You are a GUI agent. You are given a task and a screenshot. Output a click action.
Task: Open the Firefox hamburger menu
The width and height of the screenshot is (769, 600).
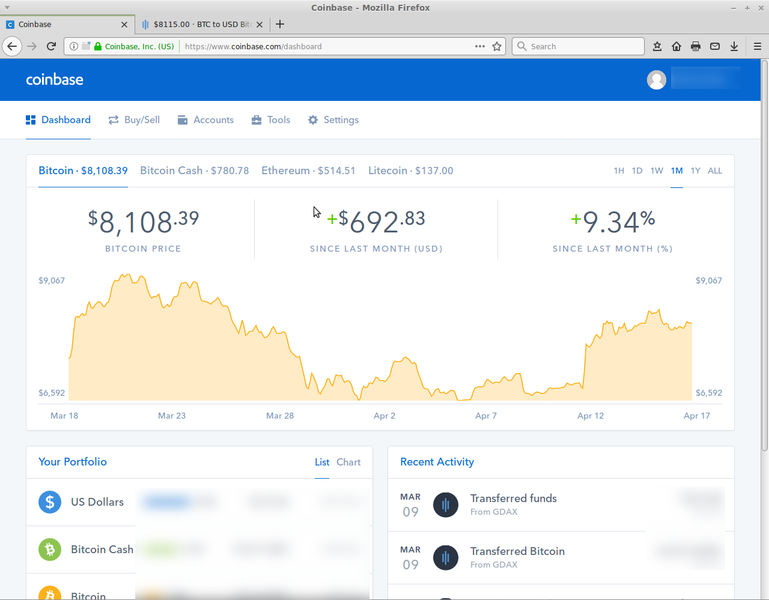pyautogui.click(x=757, y=46)
